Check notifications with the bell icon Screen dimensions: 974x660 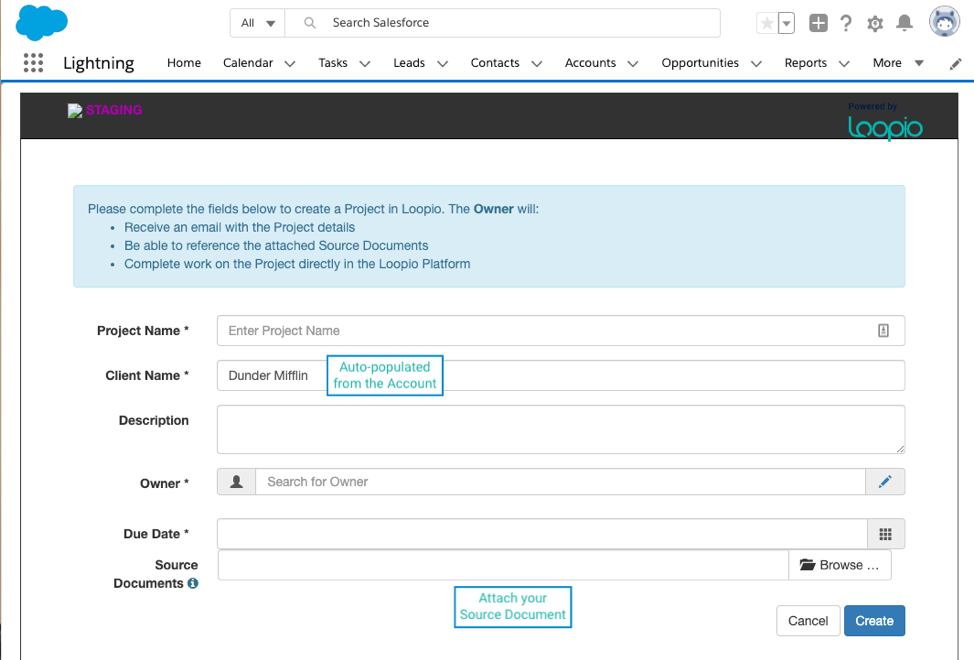(904, 23)
